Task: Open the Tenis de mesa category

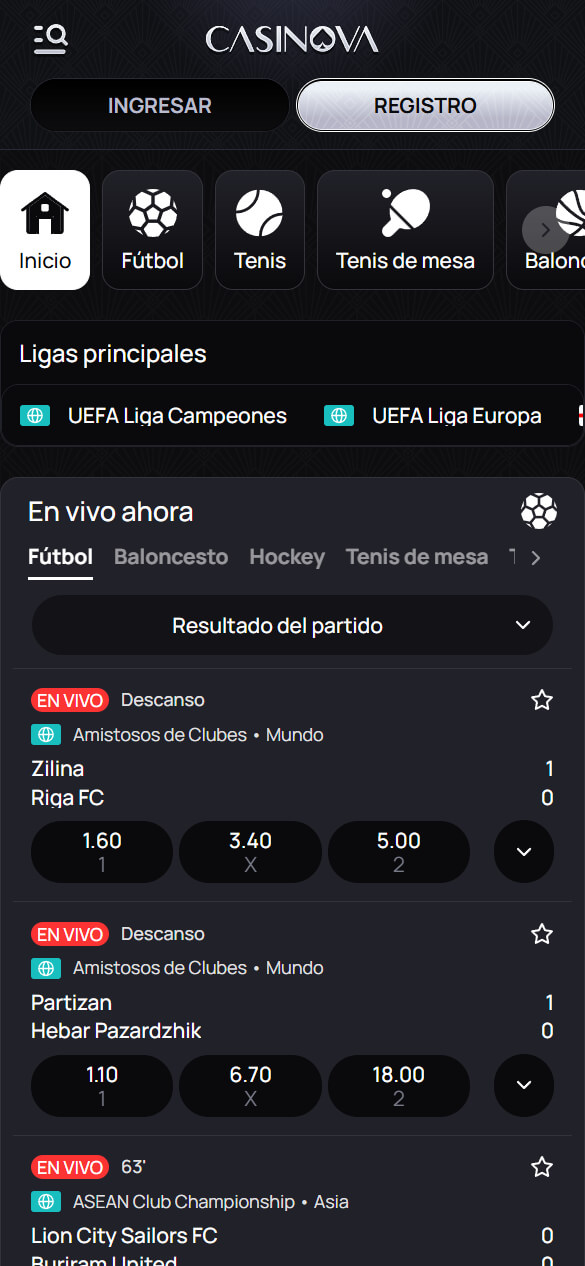Action: click(405, 230)
